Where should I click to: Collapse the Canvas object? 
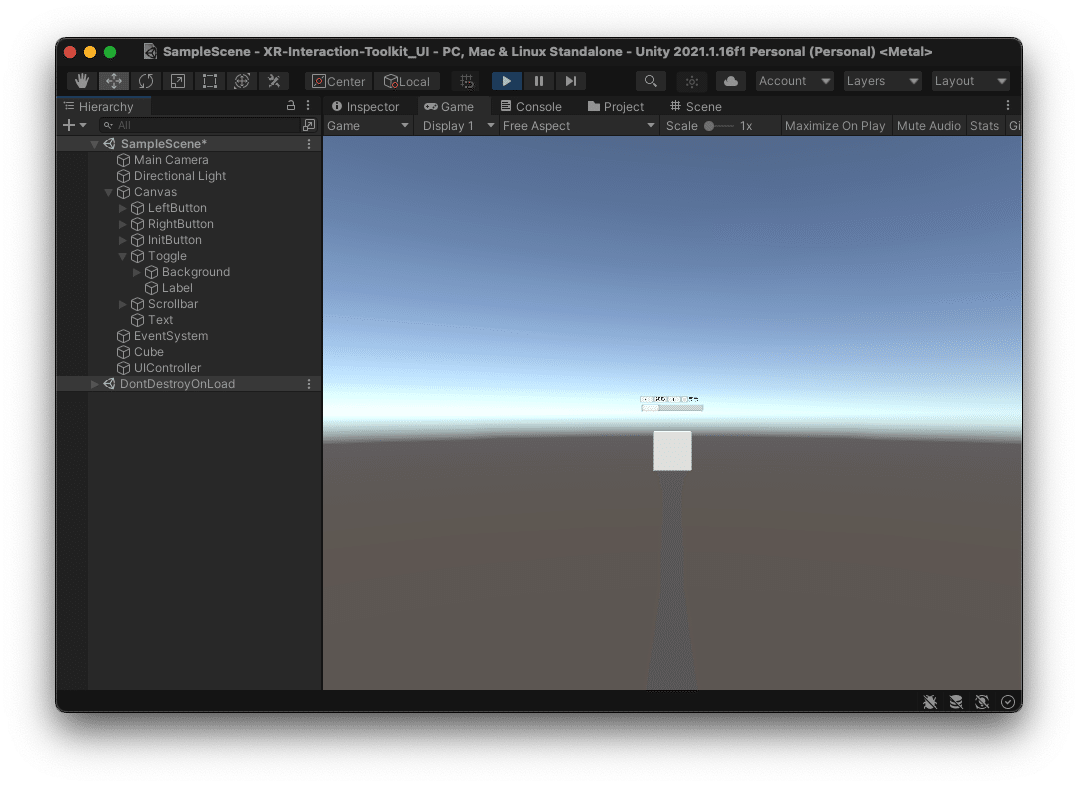(108, 192)
